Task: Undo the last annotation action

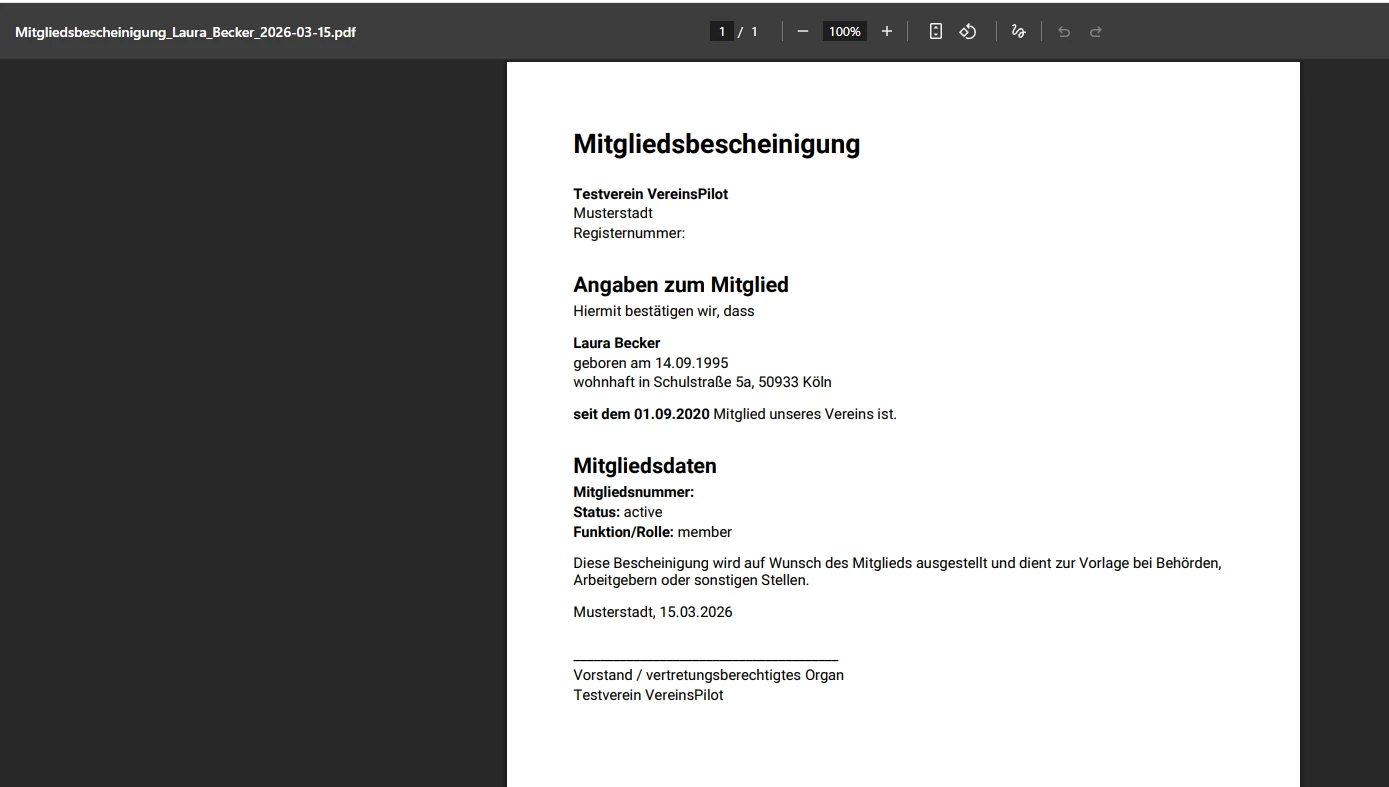Action: (x=1063, y=31)
